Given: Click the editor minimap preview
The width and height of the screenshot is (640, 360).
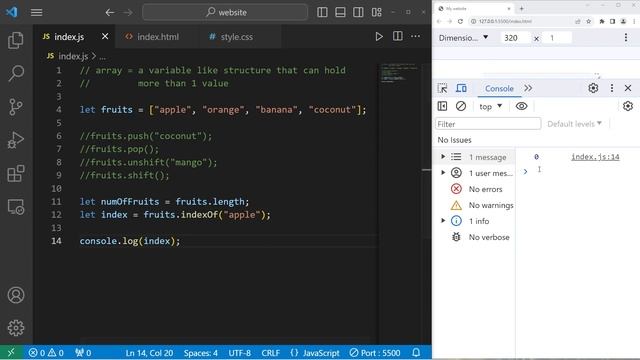Looking at the screenshot, I should [399, 73].
